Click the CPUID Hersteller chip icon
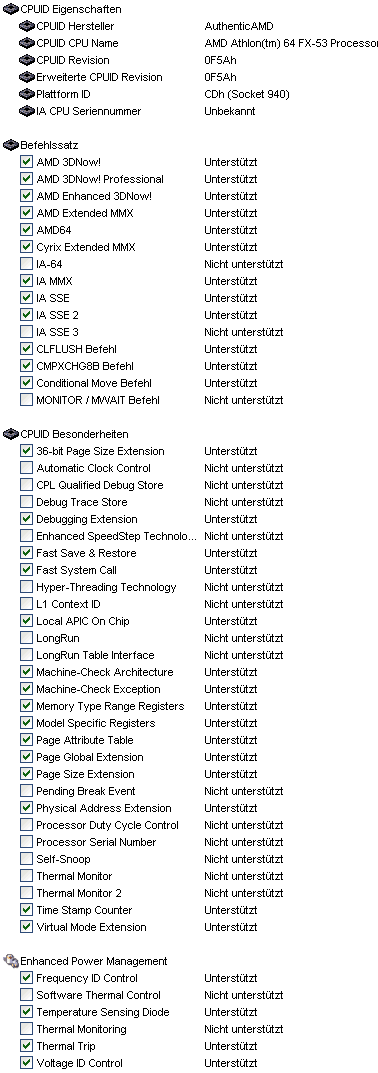This screenshot has height=1073, width=378. click(x=27, y=27)
